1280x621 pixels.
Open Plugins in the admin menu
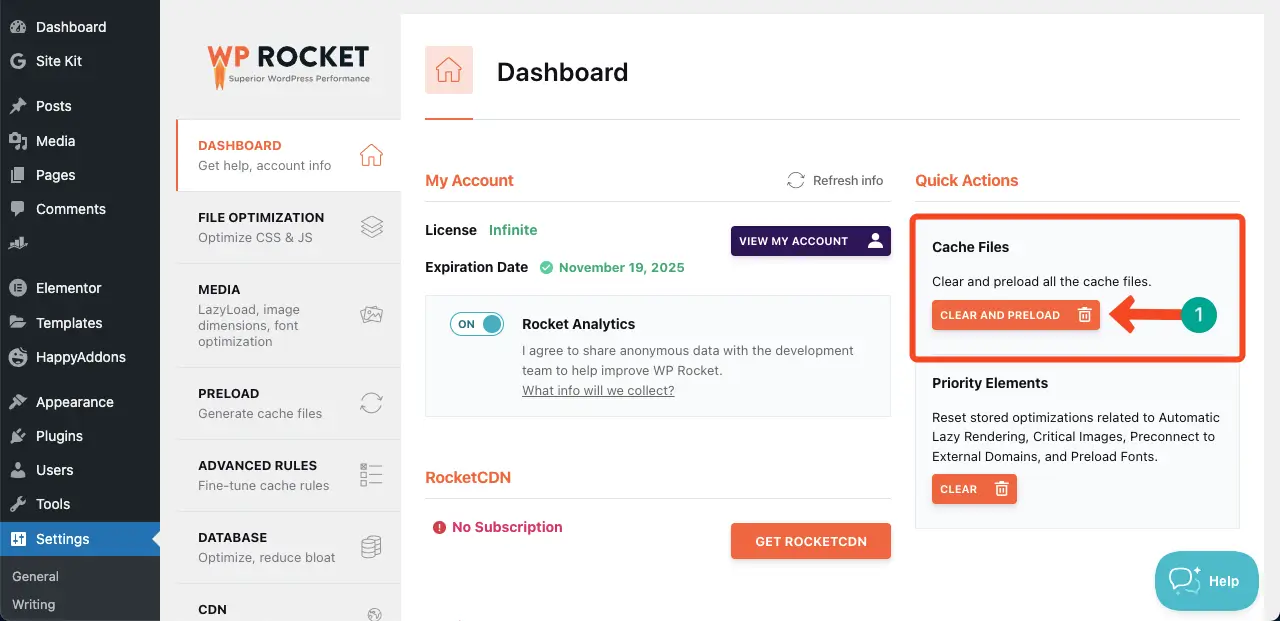click(x=59, y=436)
